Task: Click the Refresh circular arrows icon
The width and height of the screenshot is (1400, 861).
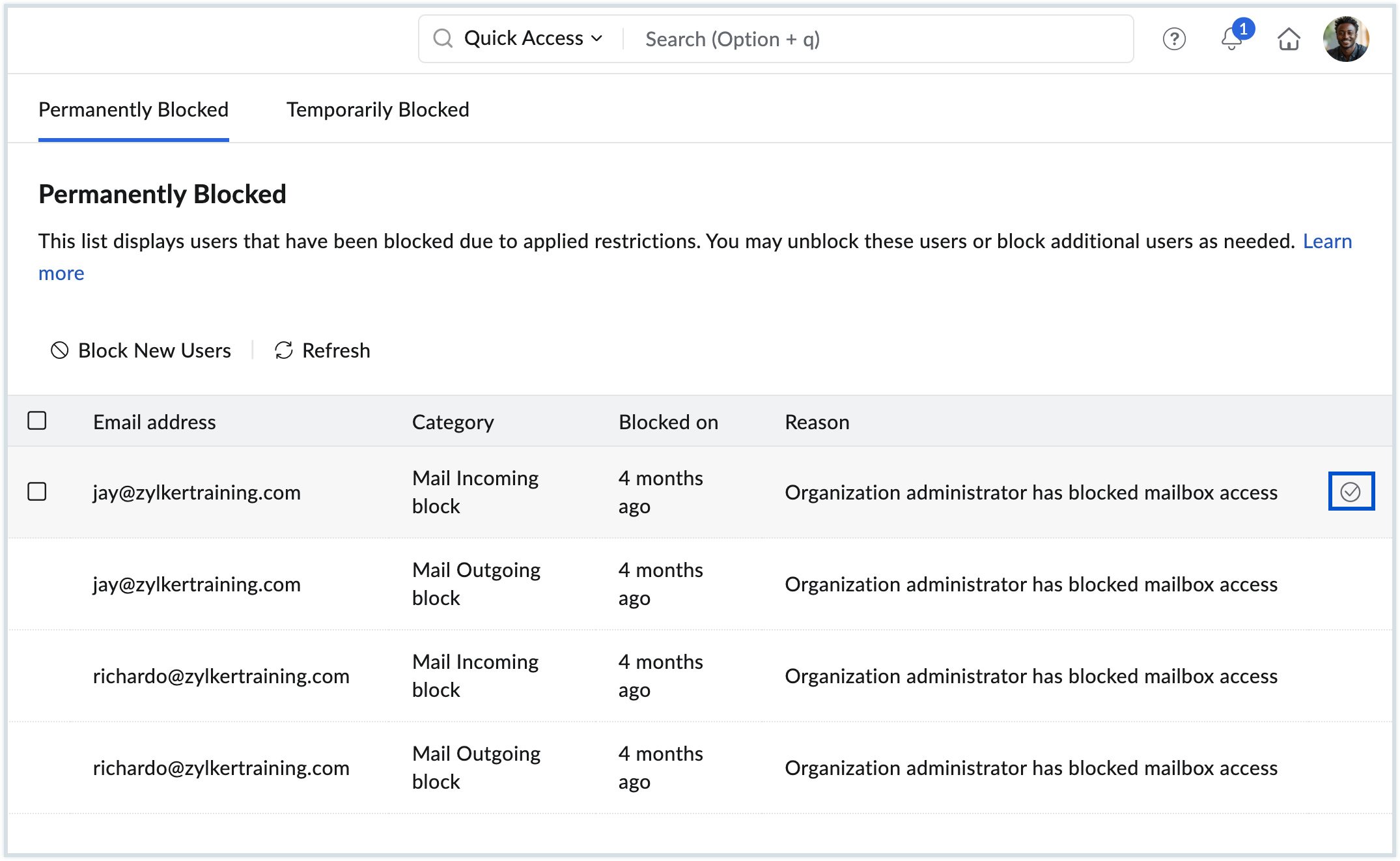Action: tap(284, 350)
